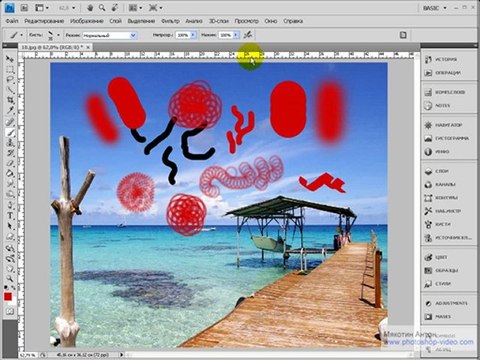This screenshot has width=480, height=360.
Task: Click status bar zoom percentage field
Action: pyautogui.click(x=28, y=355)
